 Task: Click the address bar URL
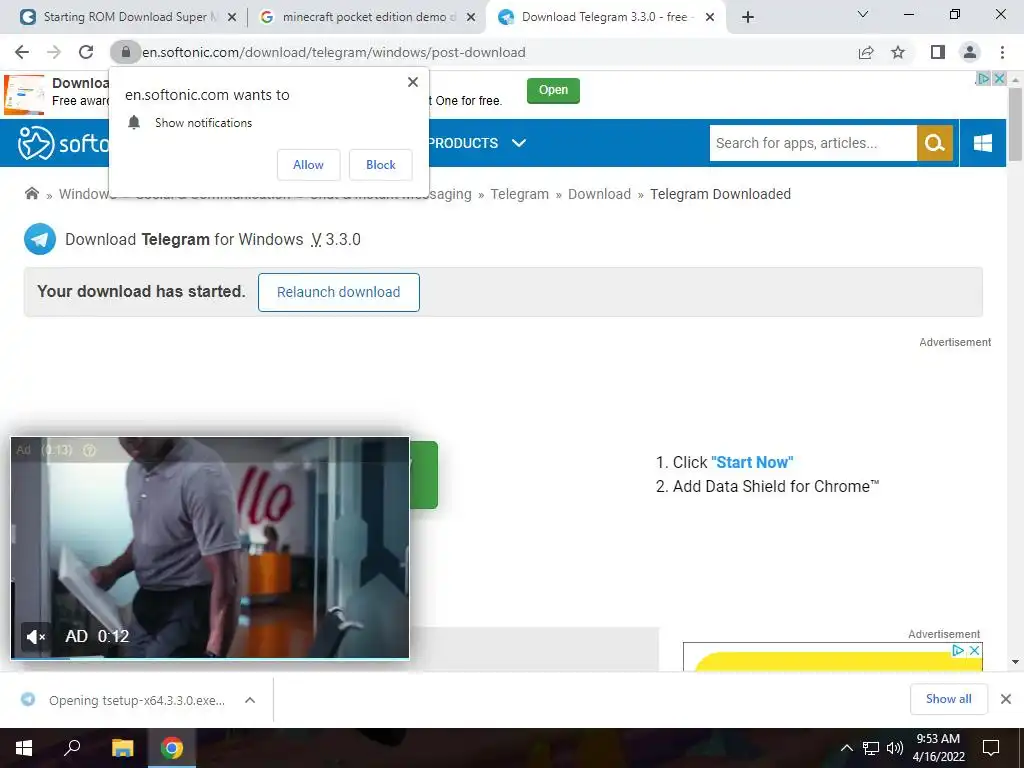(334, 52)
